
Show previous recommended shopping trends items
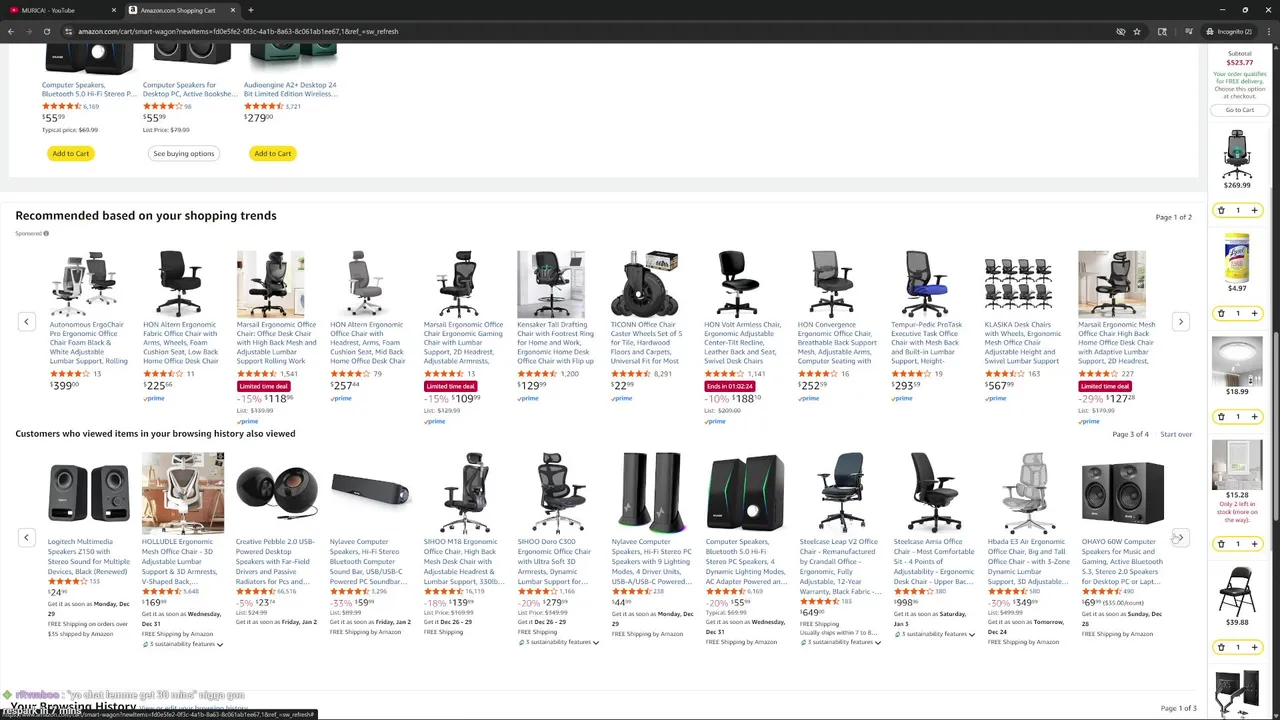(x=27, y=321)
